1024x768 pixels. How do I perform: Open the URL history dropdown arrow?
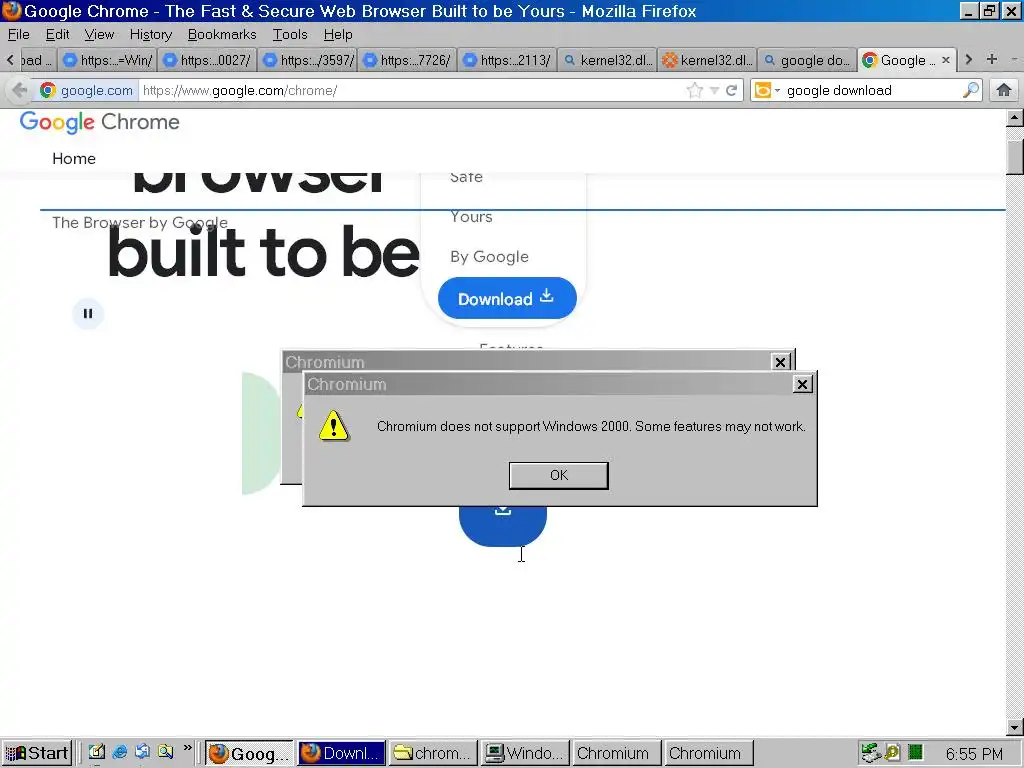pyautogui.click(x=714, y=91)
